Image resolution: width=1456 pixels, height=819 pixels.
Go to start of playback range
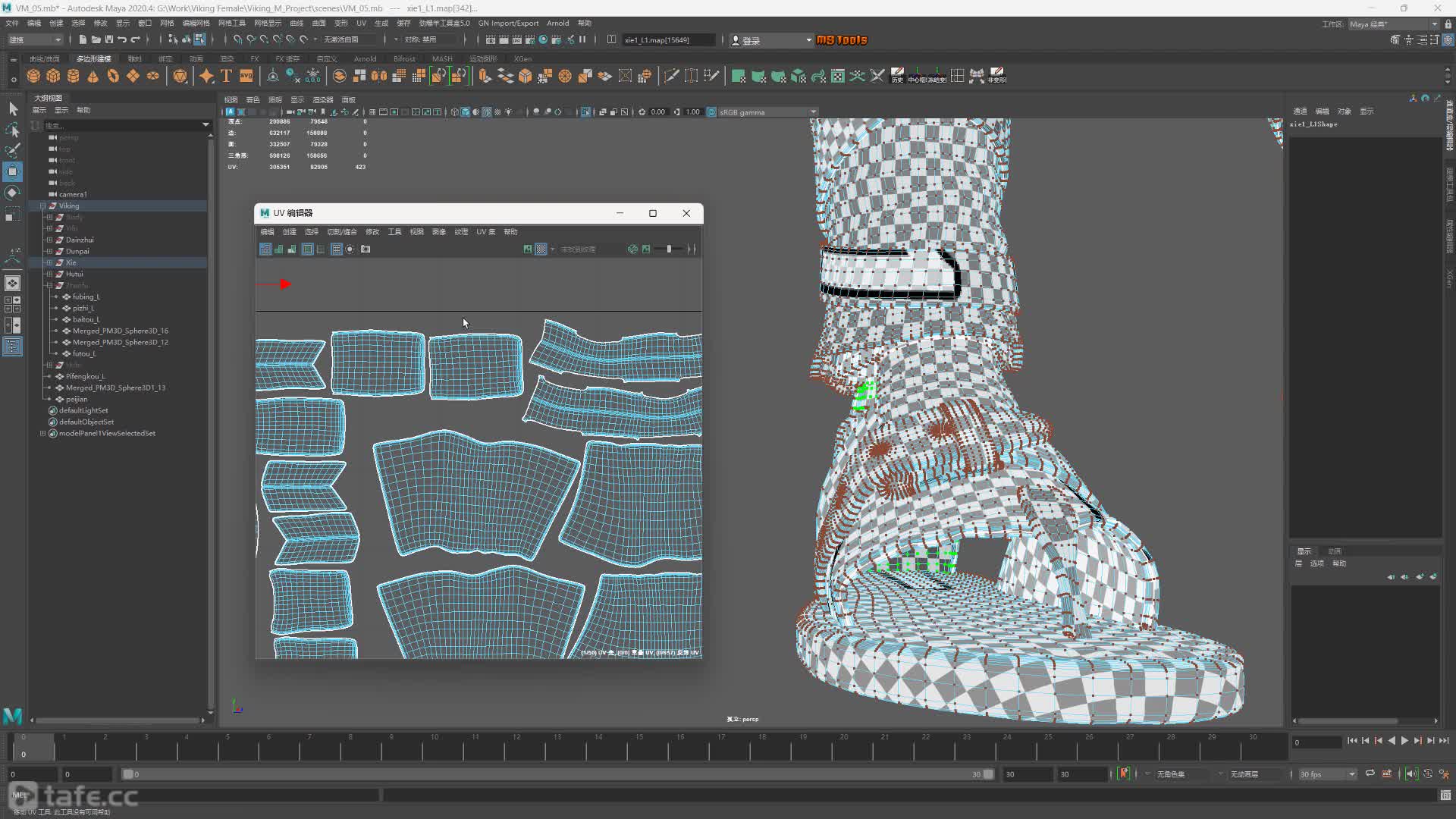[1352, 741]
